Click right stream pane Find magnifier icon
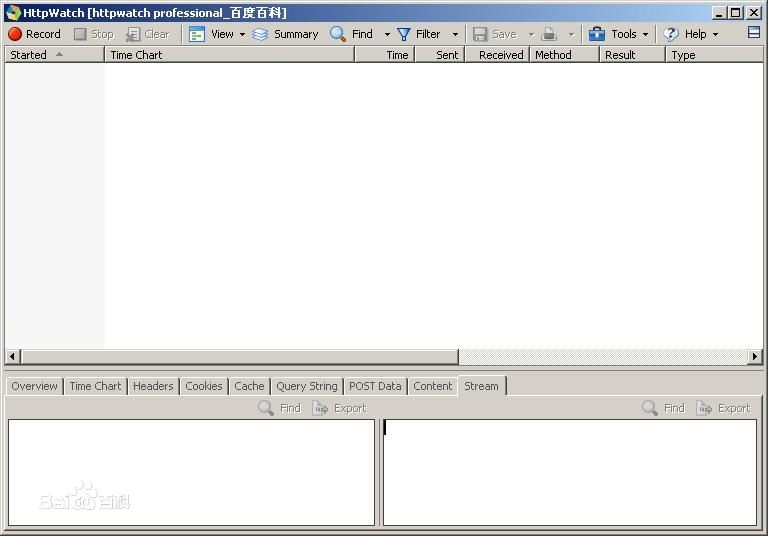768x536 pixels. 649,408
